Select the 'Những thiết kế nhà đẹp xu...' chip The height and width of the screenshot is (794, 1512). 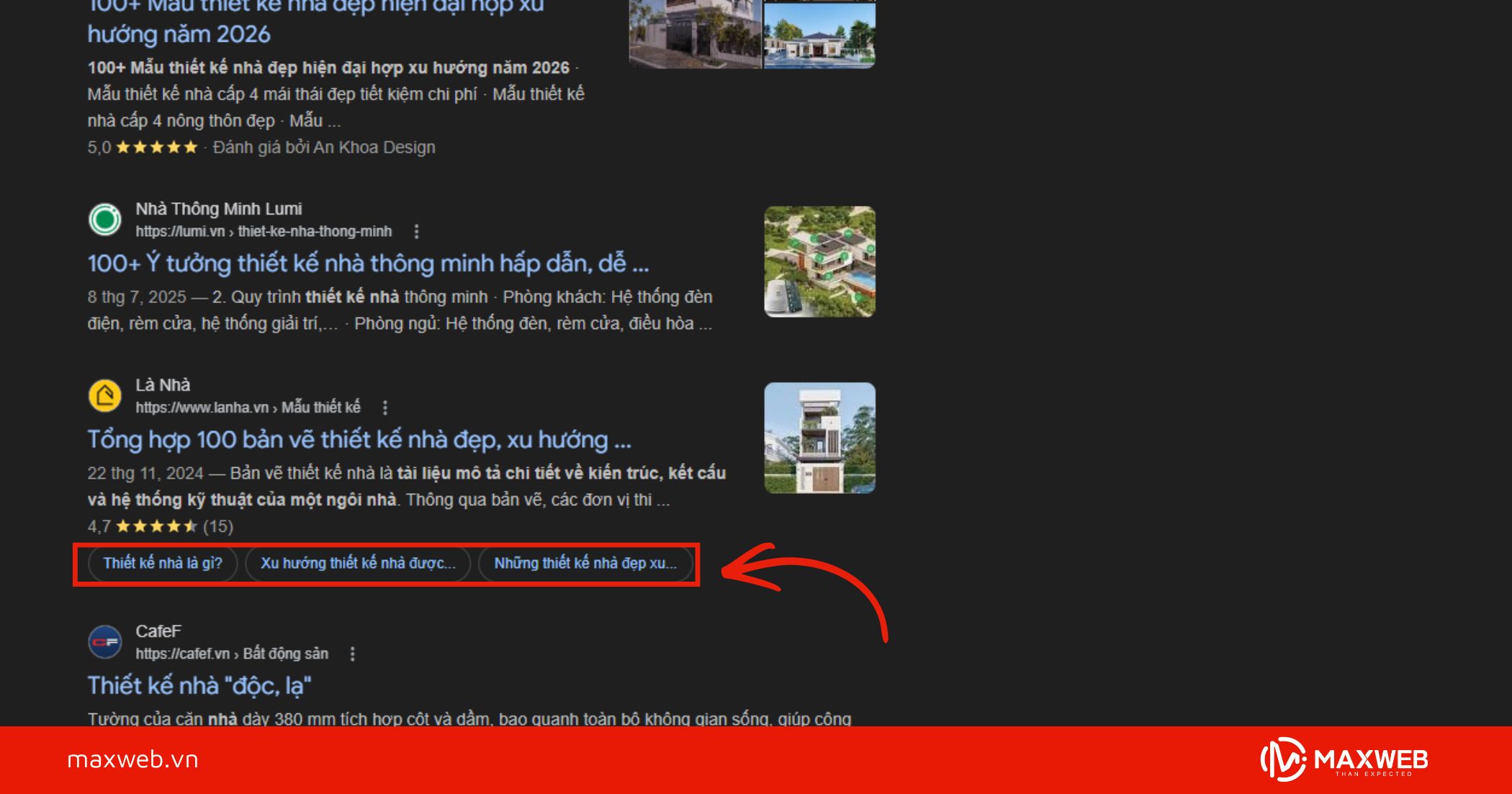(x=585, y=564)
